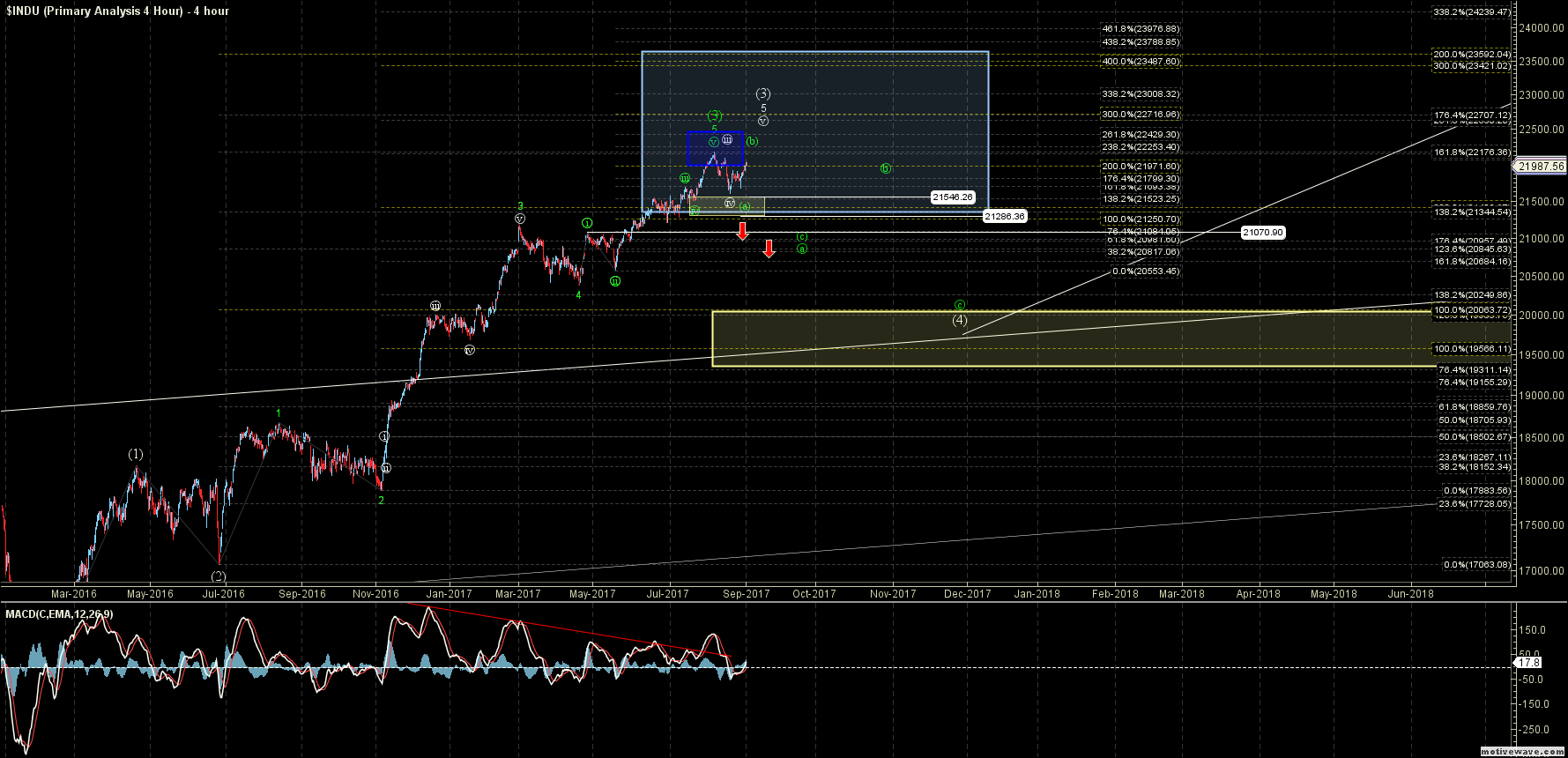Click the 438.2%(23788.85) Fibonacci label
Screen dimensions: 1568x758
[x=1141, y=41]
